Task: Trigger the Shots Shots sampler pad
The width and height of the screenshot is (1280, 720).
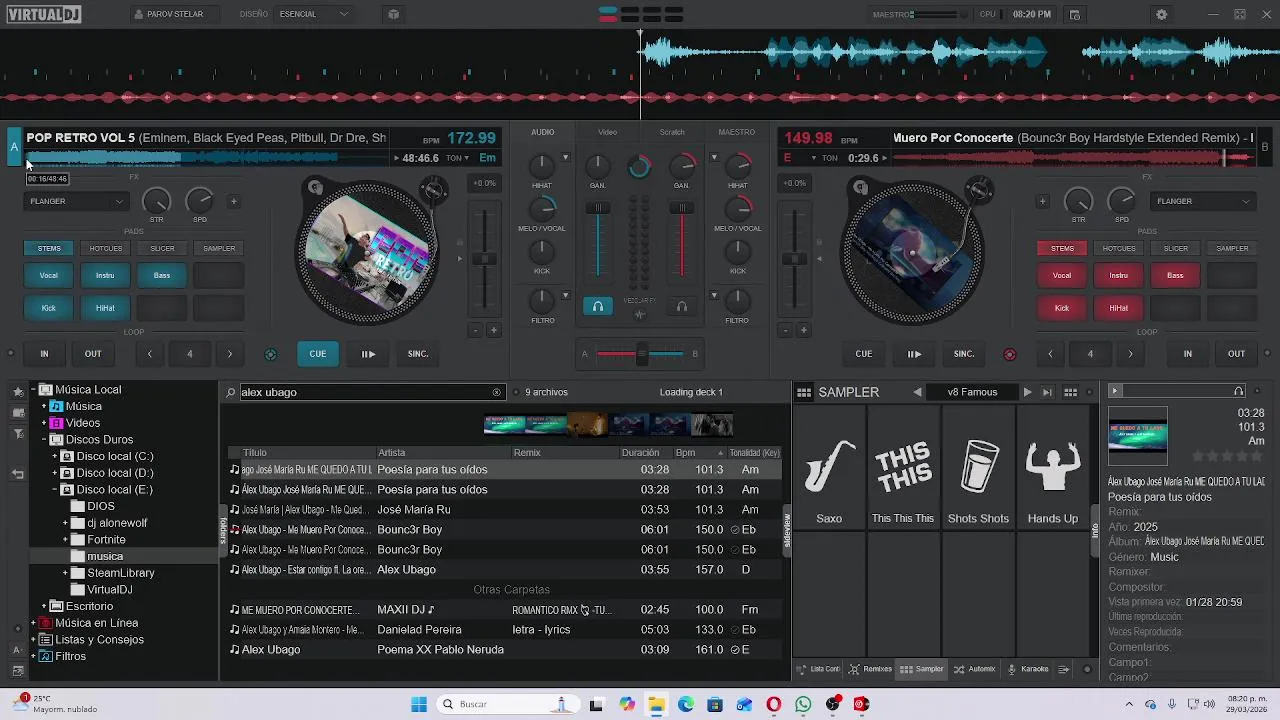Action: click(x=978, y=468)
